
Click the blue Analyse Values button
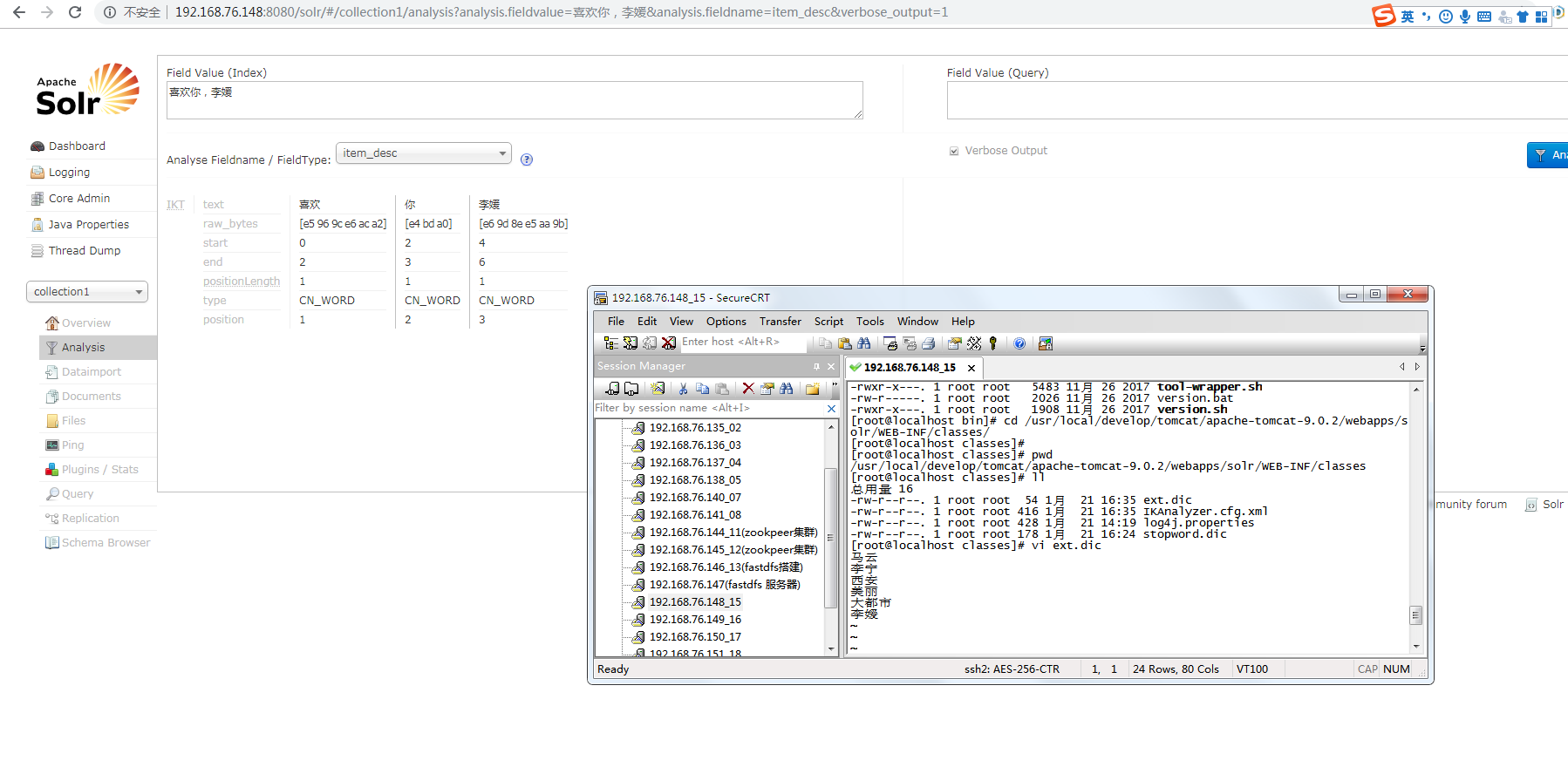tap(1548, 154)
